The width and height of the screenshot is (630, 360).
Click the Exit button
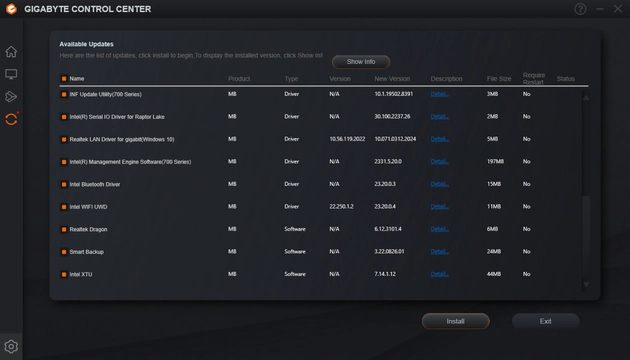[x=545, y=321]
